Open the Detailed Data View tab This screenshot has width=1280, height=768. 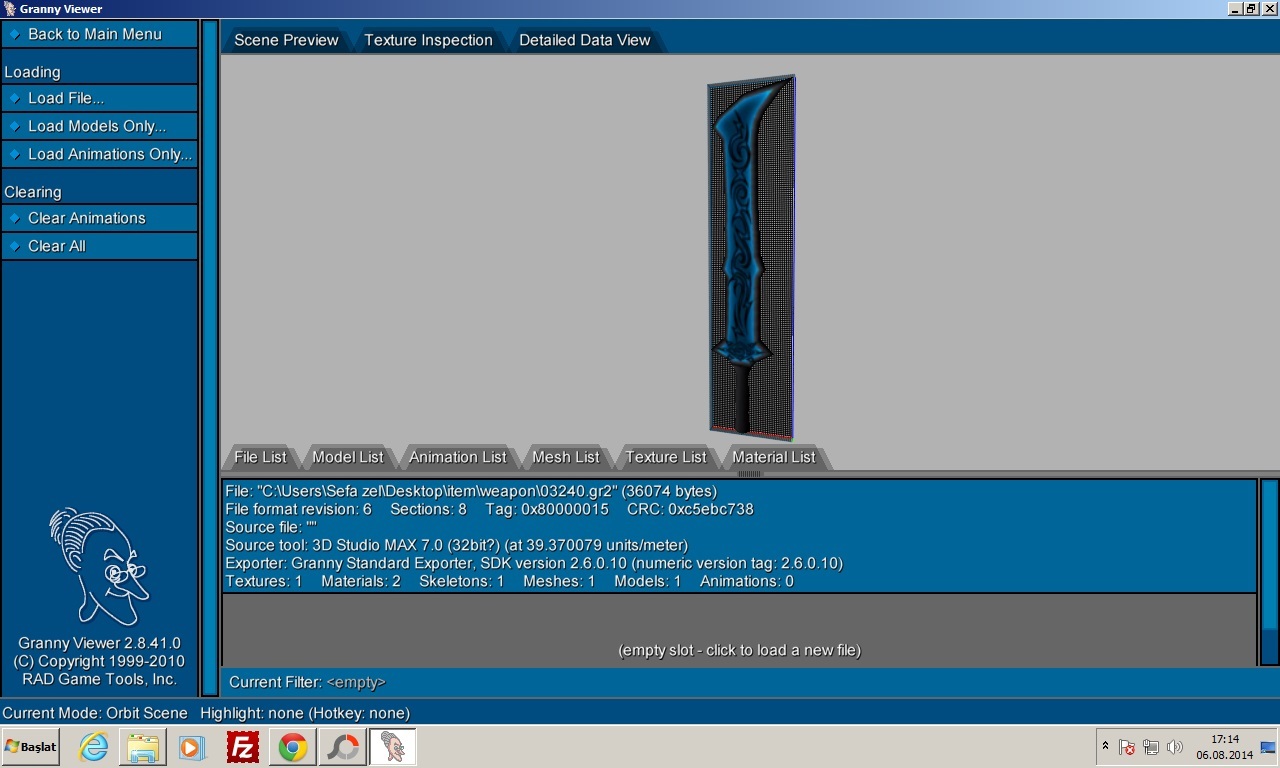pyautogui.click(x=584, y=40)
